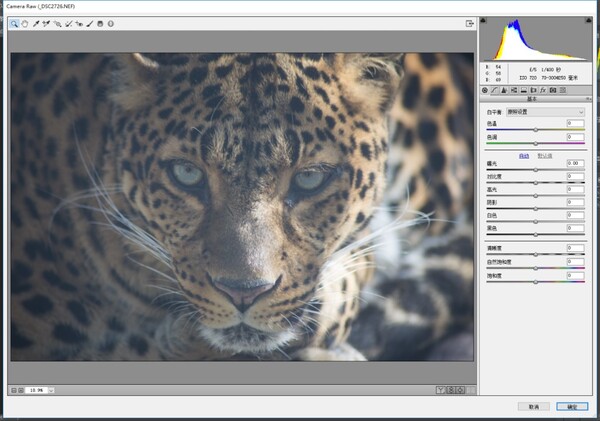The width and height of the screenshot is (600, 421).
Task: Open the Basic panel flyout menu
Action: [x=588, y=99]
